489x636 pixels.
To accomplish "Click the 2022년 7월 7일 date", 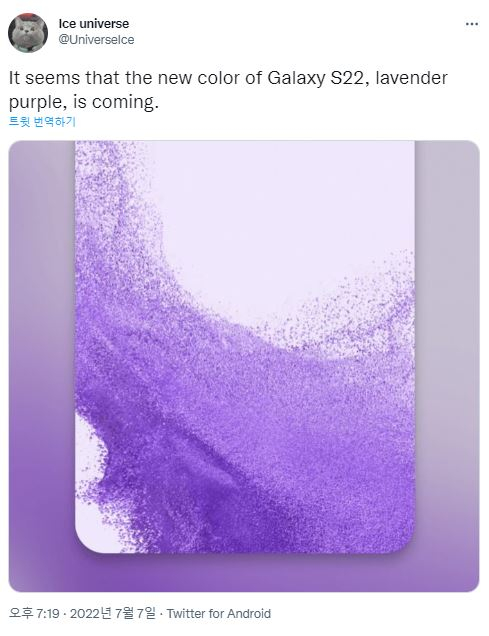I will pos(112,613).
